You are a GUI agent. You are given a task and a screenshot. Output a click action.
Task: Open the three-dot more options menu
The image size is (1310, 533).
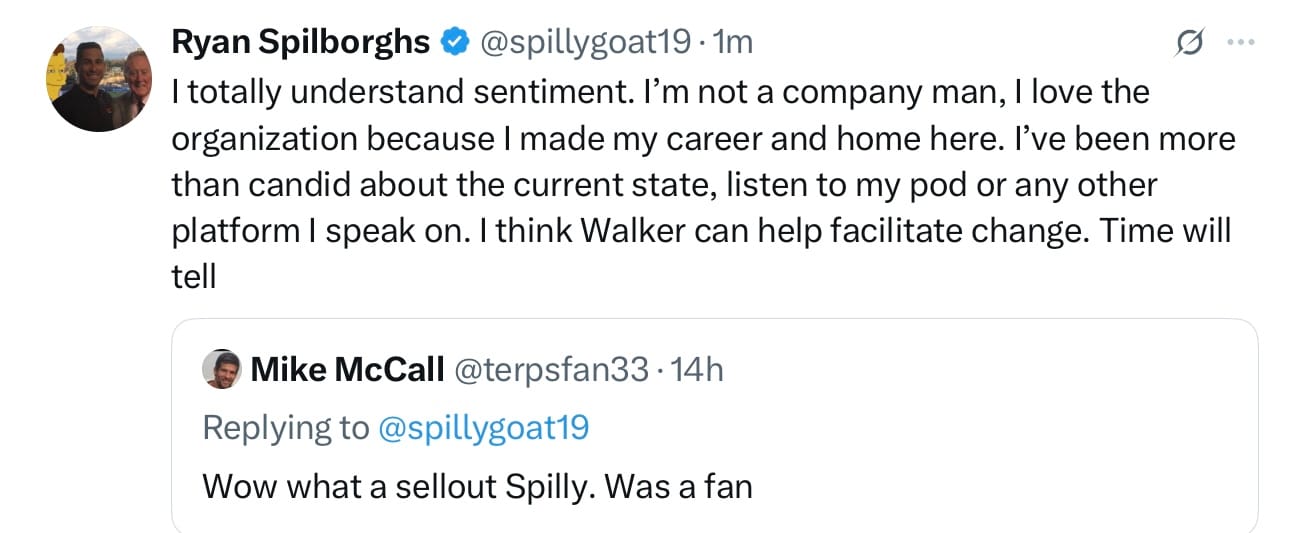pyautogui.click(x=1239, y=42)
